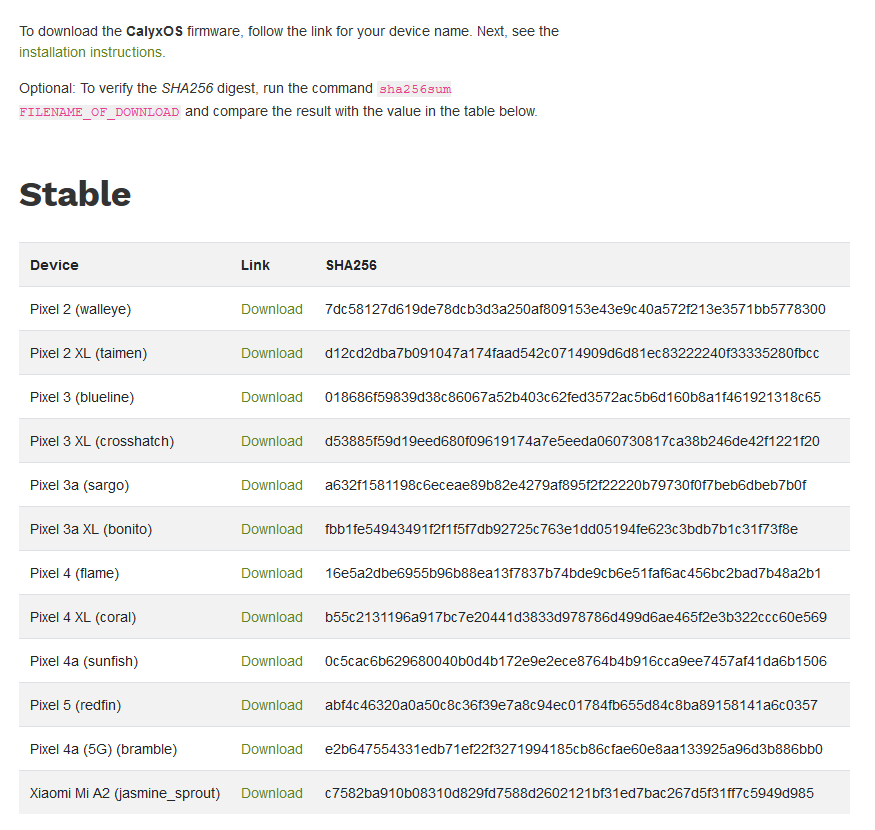Click the SHA256 column header
This screenshot has height=830, width=875.
click(x=350, y=265)
